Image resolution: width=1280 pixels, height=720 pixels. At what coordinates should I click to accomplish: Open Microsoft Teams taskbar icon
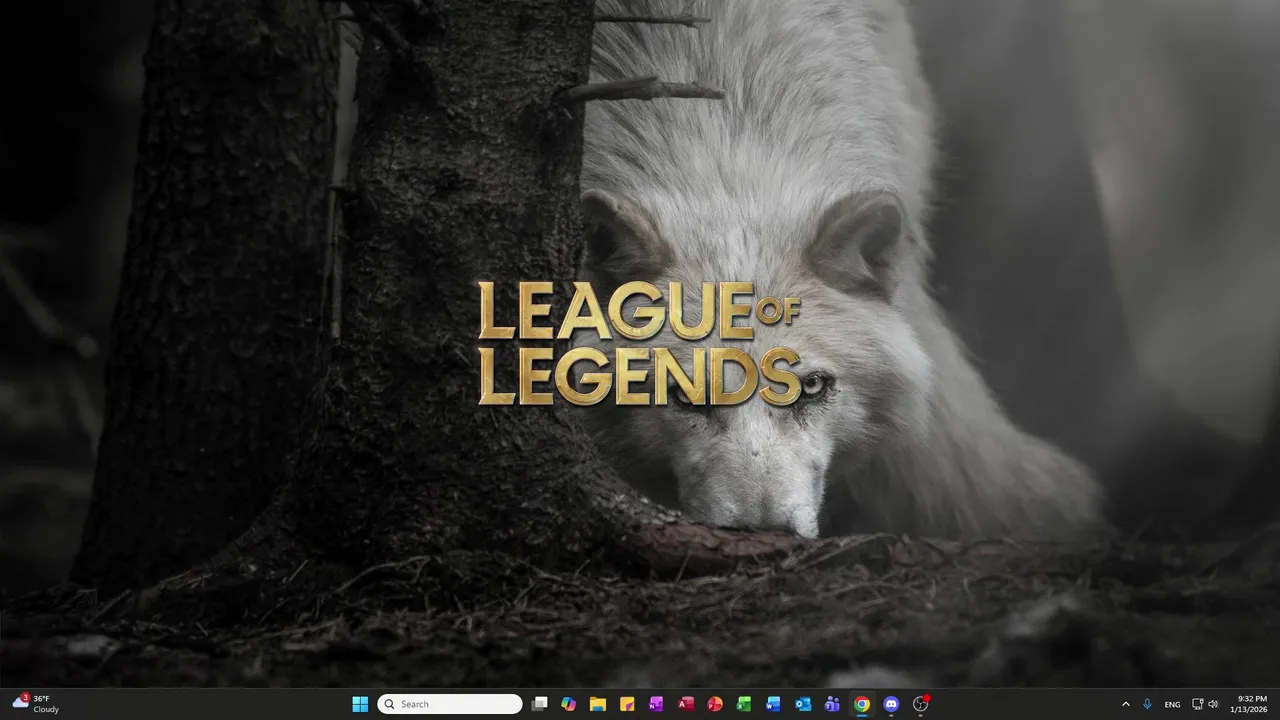(x=832, y=704)
